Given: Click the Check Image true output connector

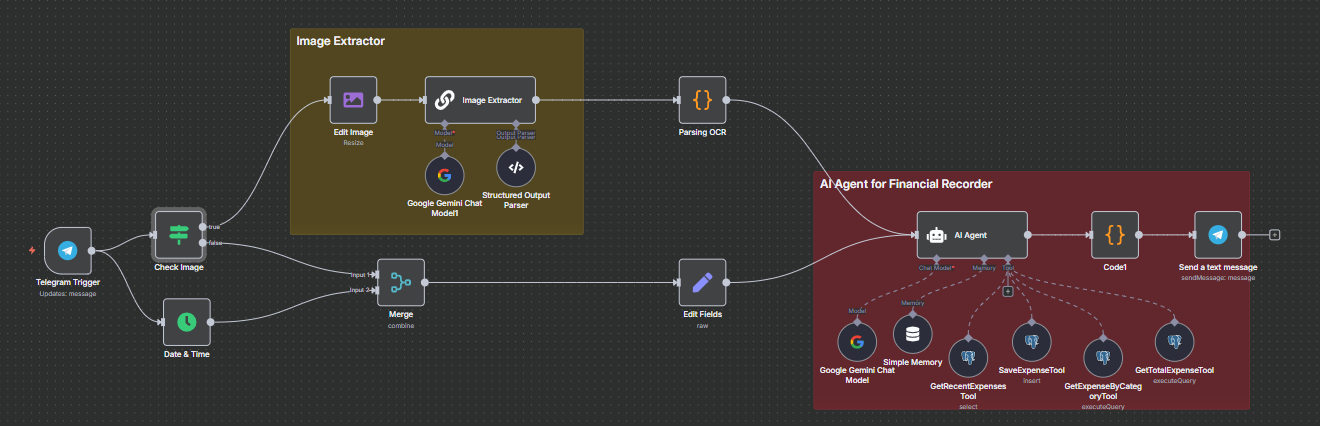Looking at the screenshot, I should (x=204, y=227).
